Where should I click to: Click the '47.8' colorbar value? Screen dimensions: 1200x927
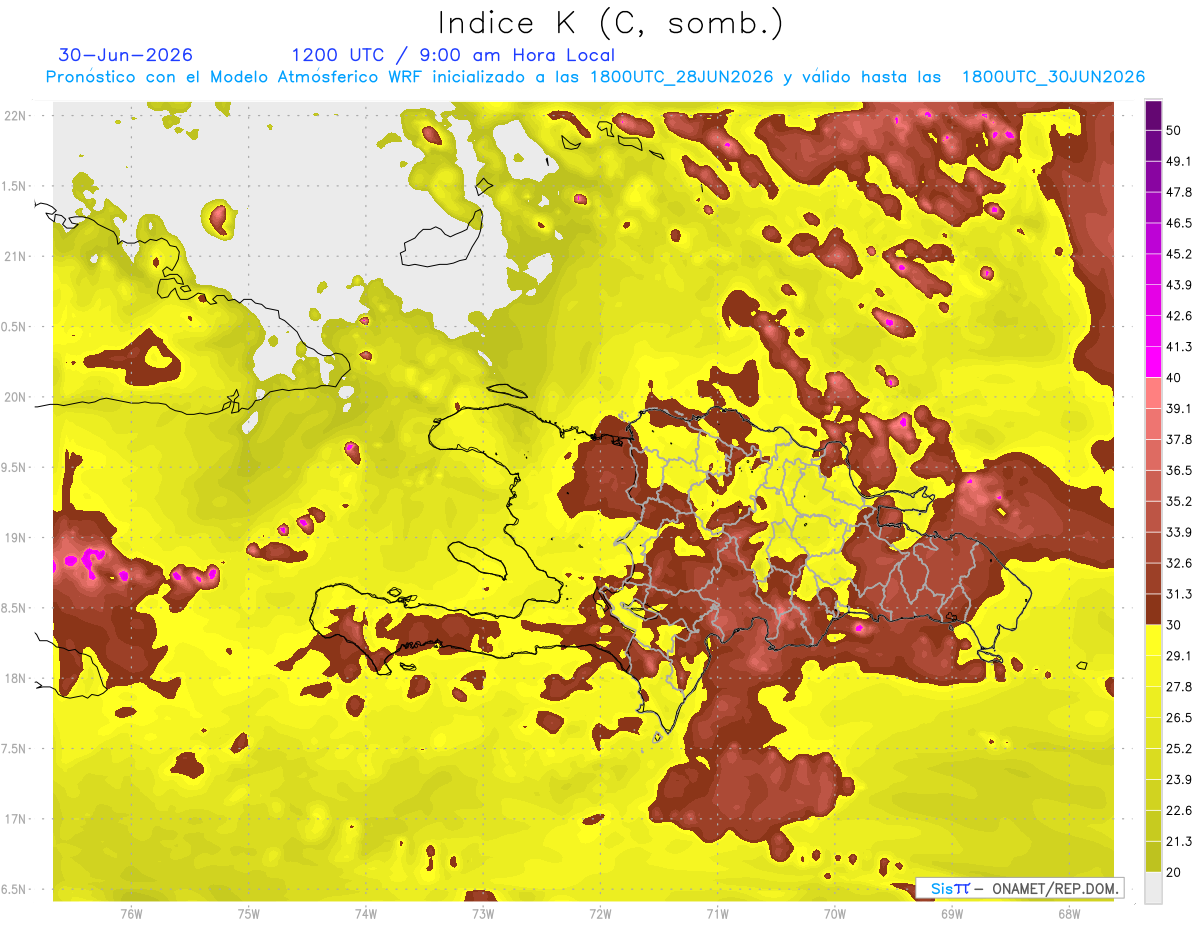click(x=1178, y=192)
